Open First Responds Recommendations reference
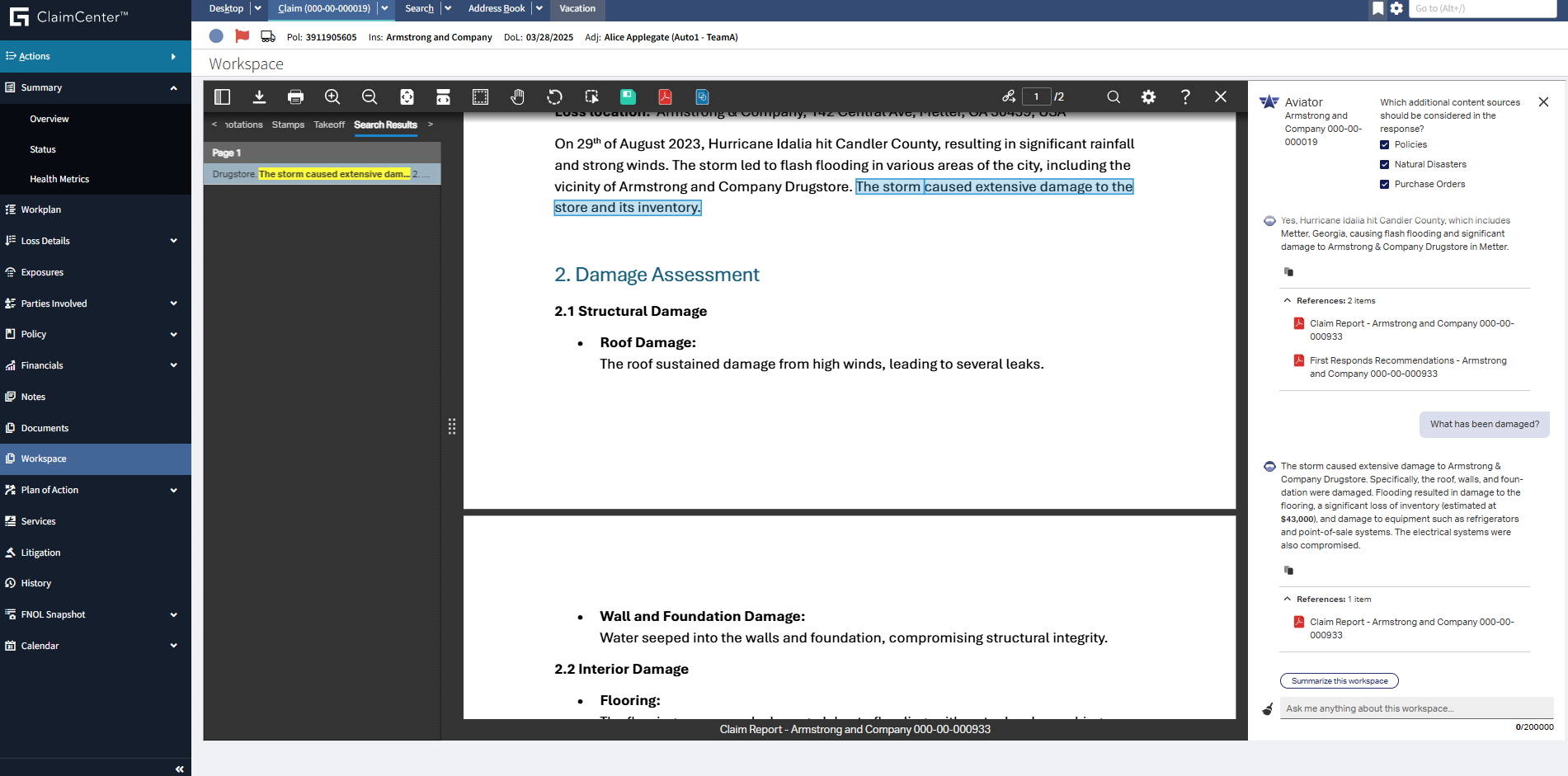The image size is (1568, 776). click(1408, 367)
